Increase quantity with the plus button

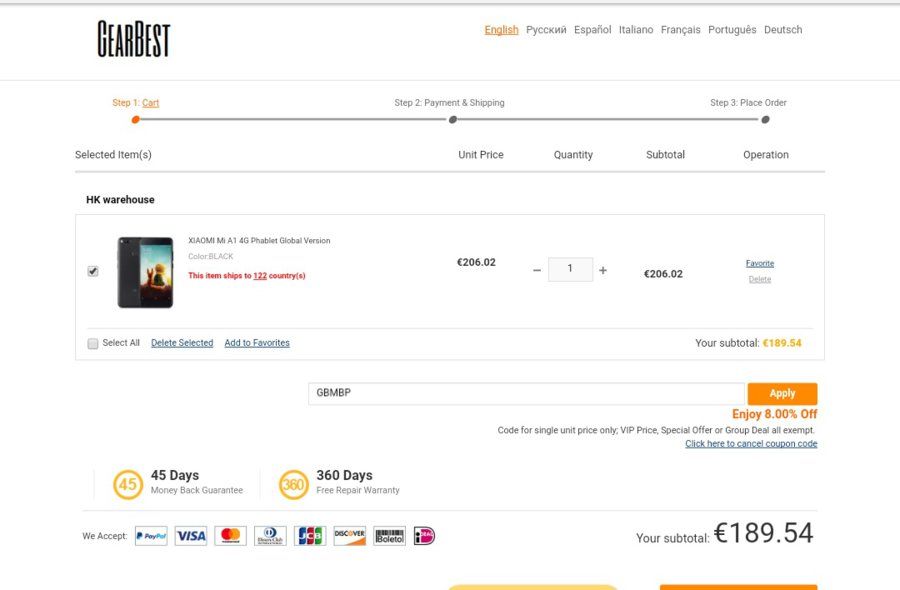[603, 270]
